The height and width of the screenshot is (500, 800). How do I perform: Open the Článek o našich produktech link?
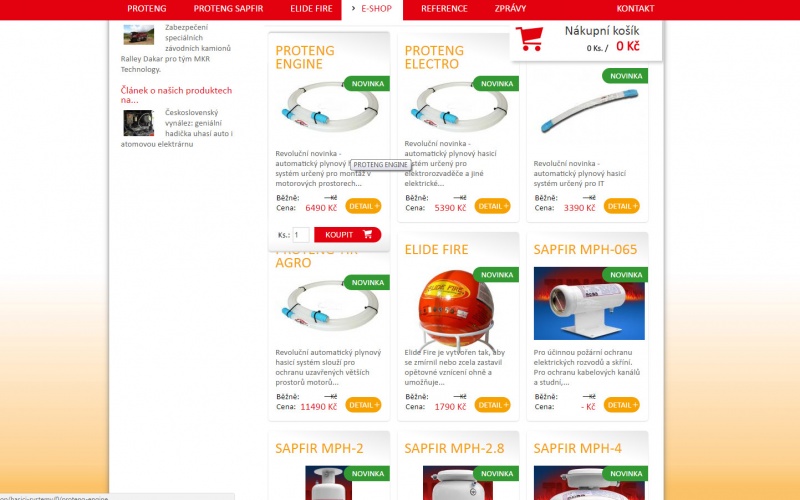(x=176, y=95)
